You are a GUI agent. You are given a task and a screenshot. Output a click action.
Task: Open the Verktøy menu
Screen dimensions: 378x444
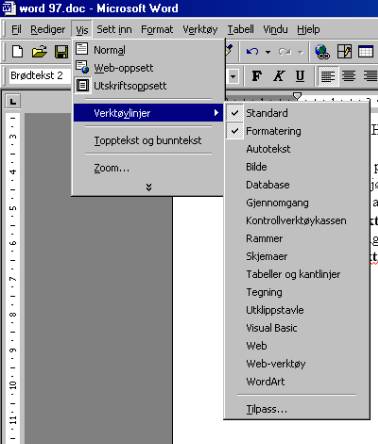tap(200, 30)
